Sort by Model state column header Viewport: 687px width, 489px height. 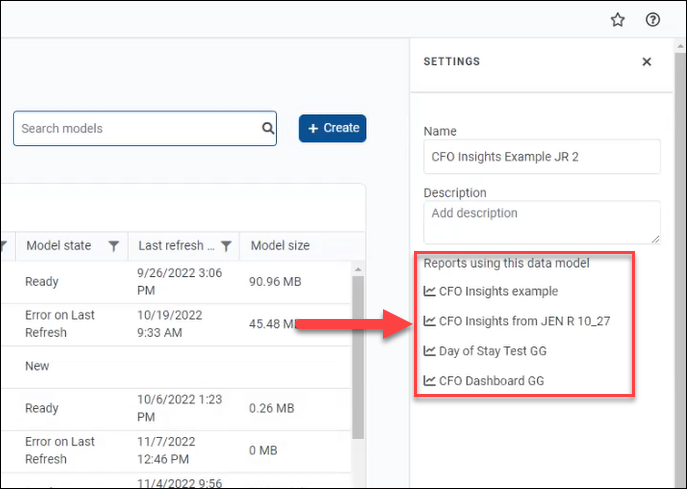pos(58,246)
